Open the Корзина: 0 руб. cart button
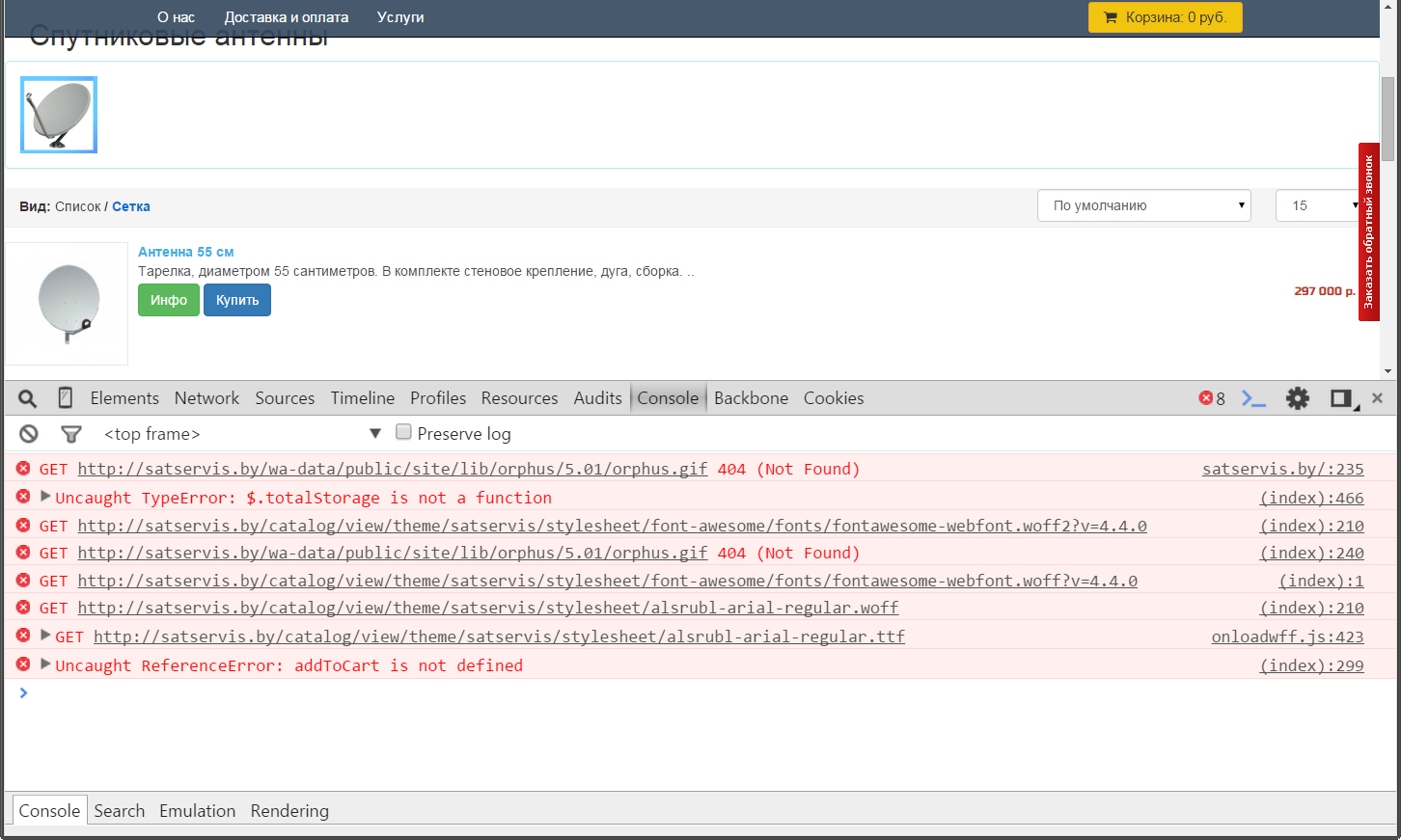This screenshot has width=1401, height=840. point(1166,17)
